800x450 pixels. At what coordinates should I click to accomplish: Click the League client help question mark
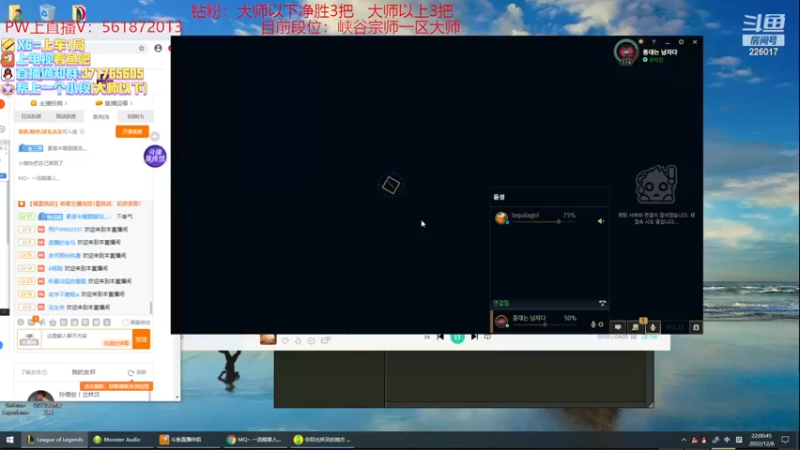(x=654, y=42)
